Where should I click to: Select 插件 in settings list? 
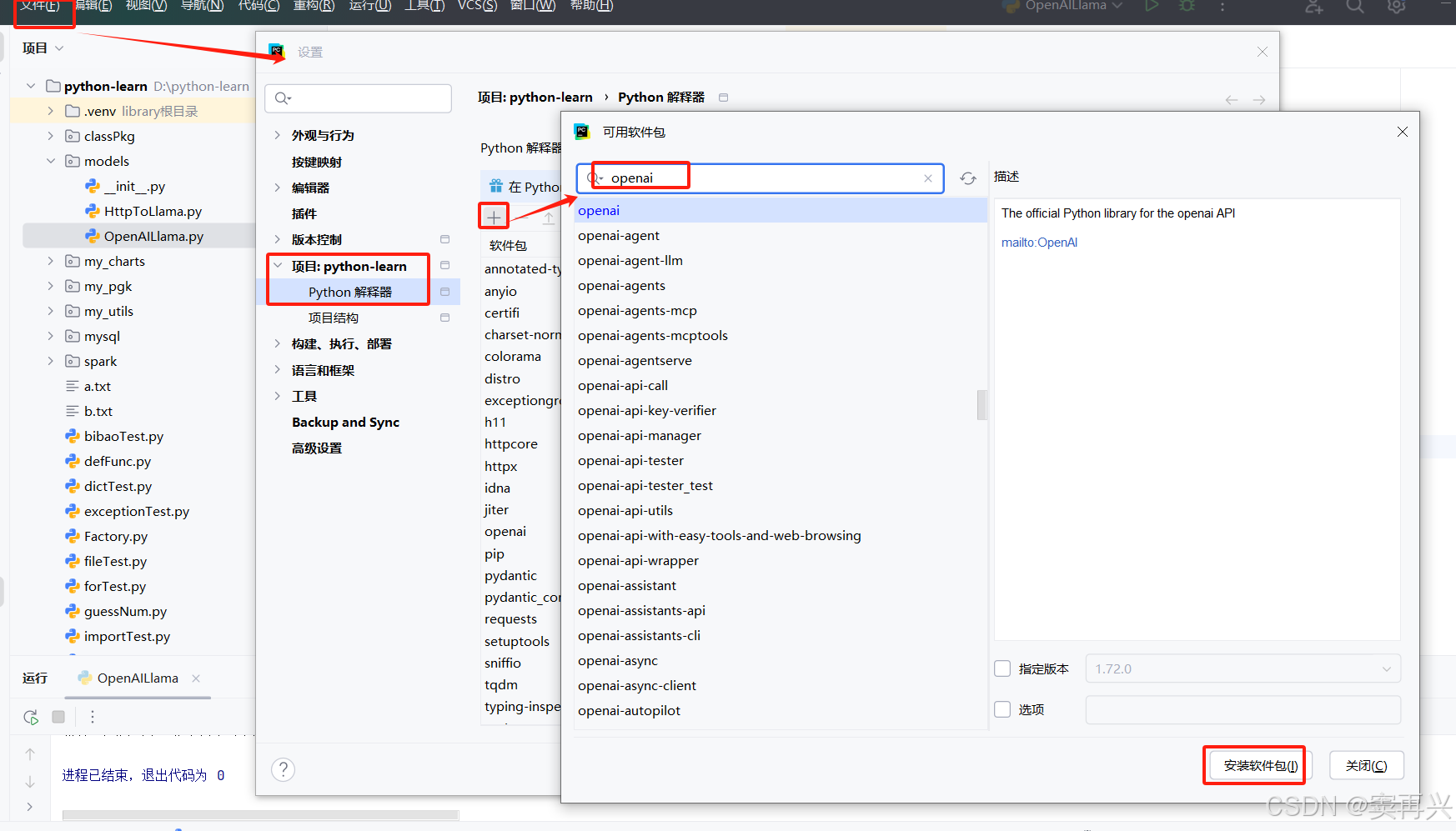304,213
